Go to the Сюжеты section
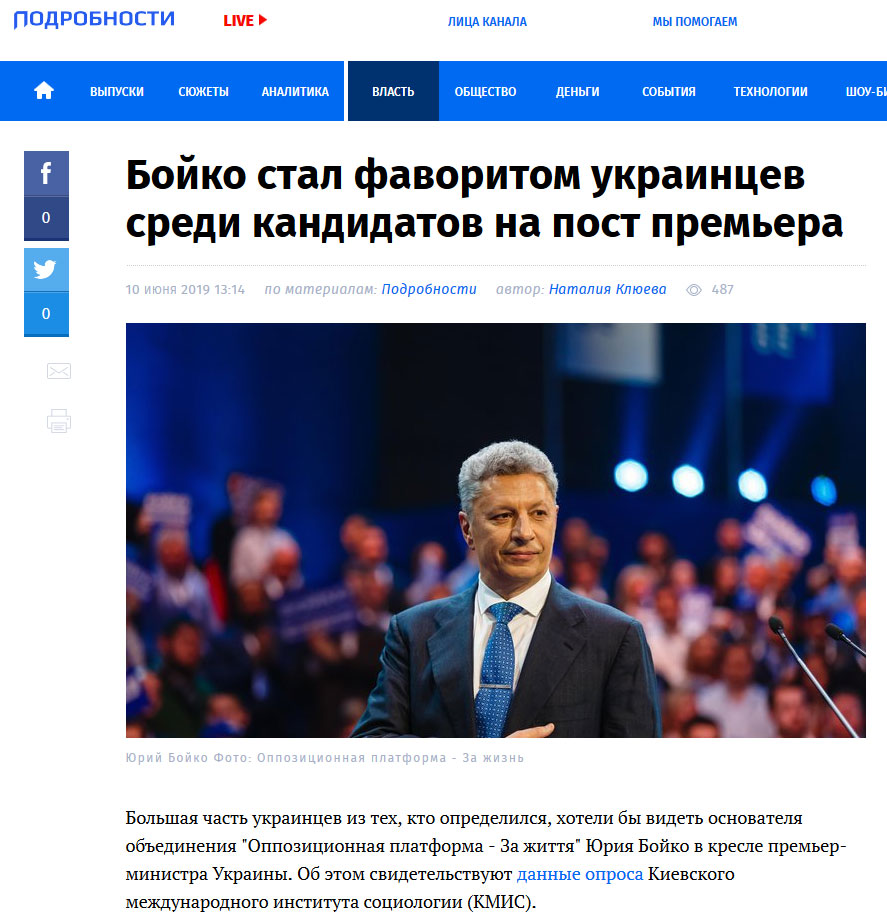 (x=203, y=92)
